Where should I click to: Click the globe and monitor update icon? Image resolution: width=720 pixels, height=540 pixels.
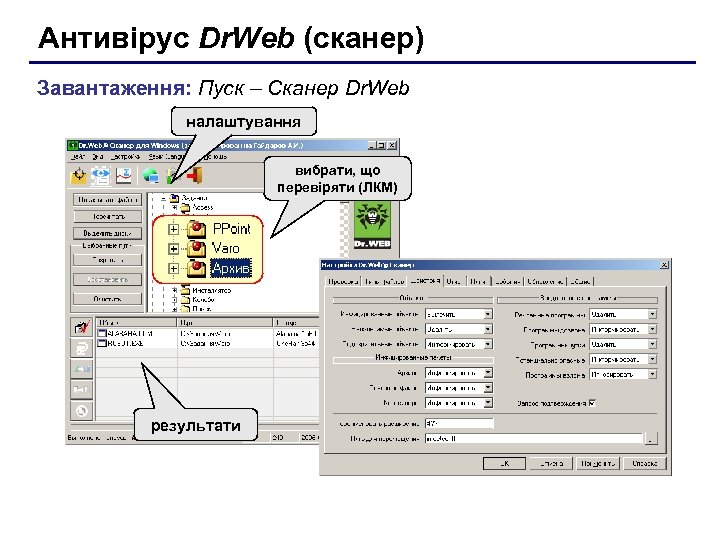(x=150, y=175)
